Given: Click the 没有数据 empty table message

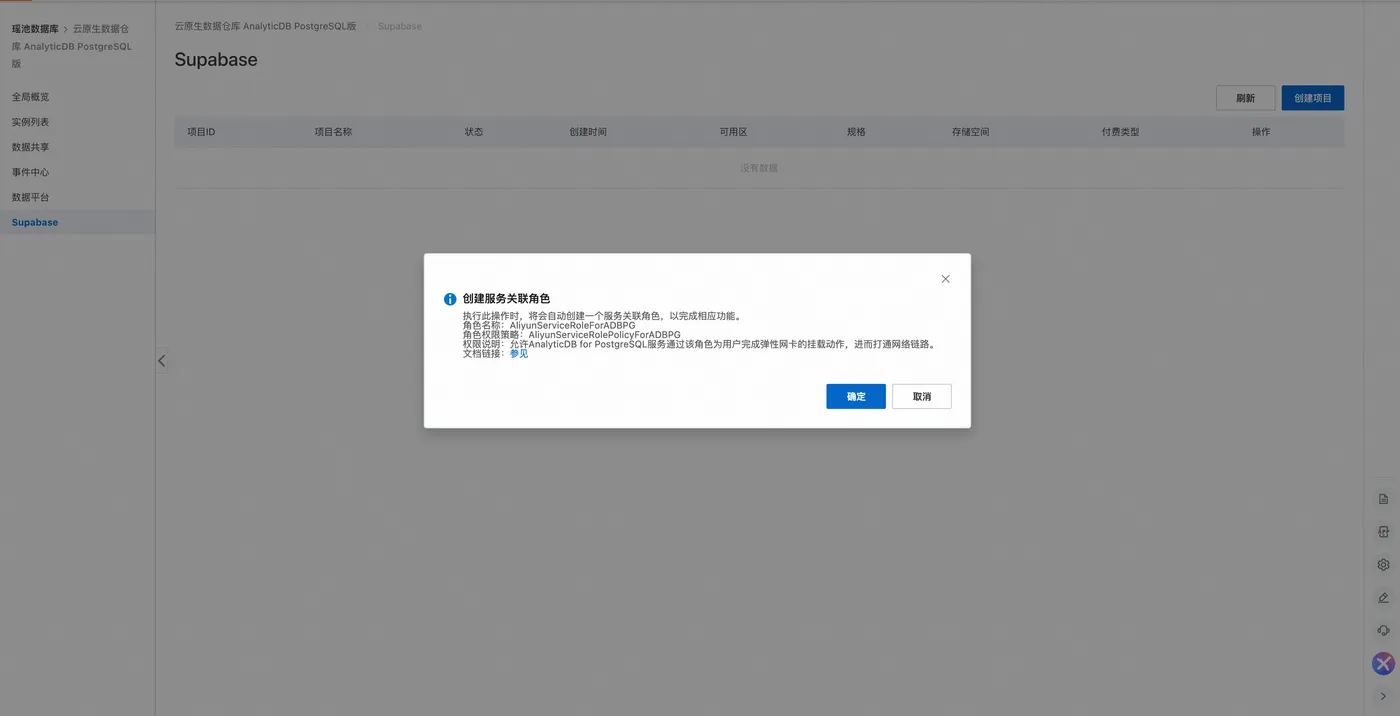Looking at the screenshot, I should click(x=759, y=168).
